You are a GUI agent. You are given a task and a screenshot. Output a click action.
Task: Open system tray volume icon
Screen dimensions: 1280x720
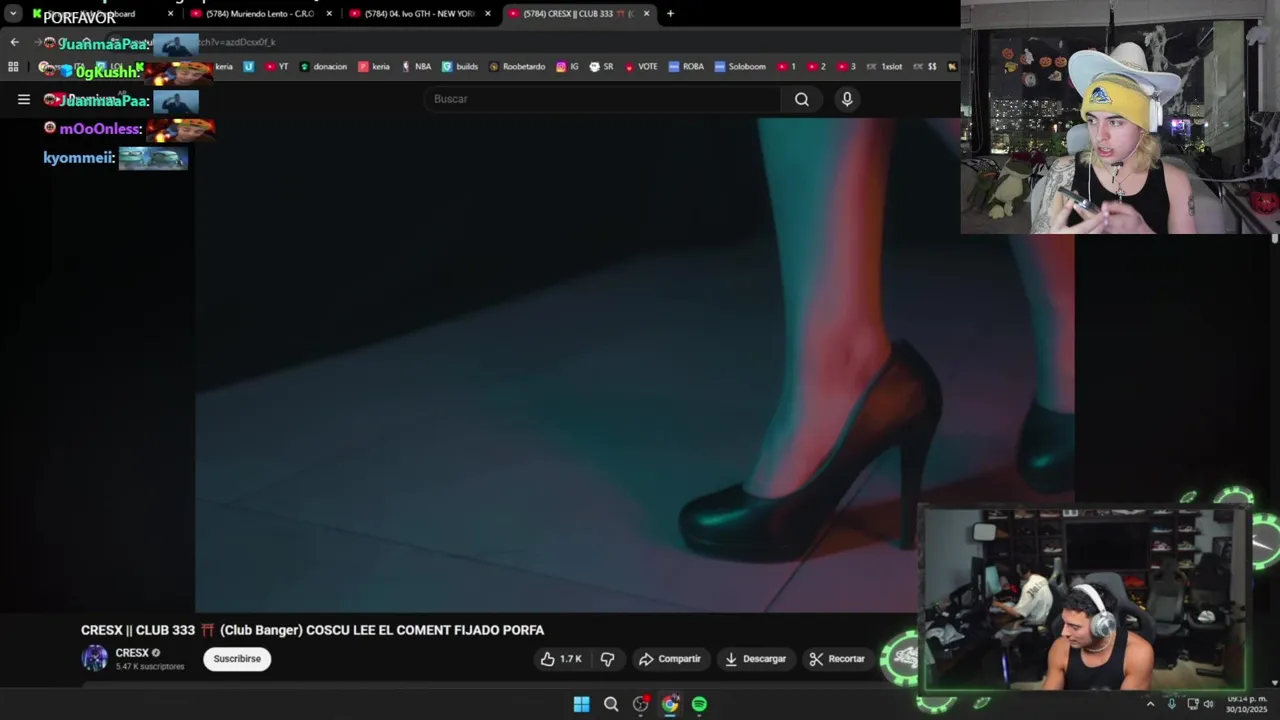click(1208, 704)
